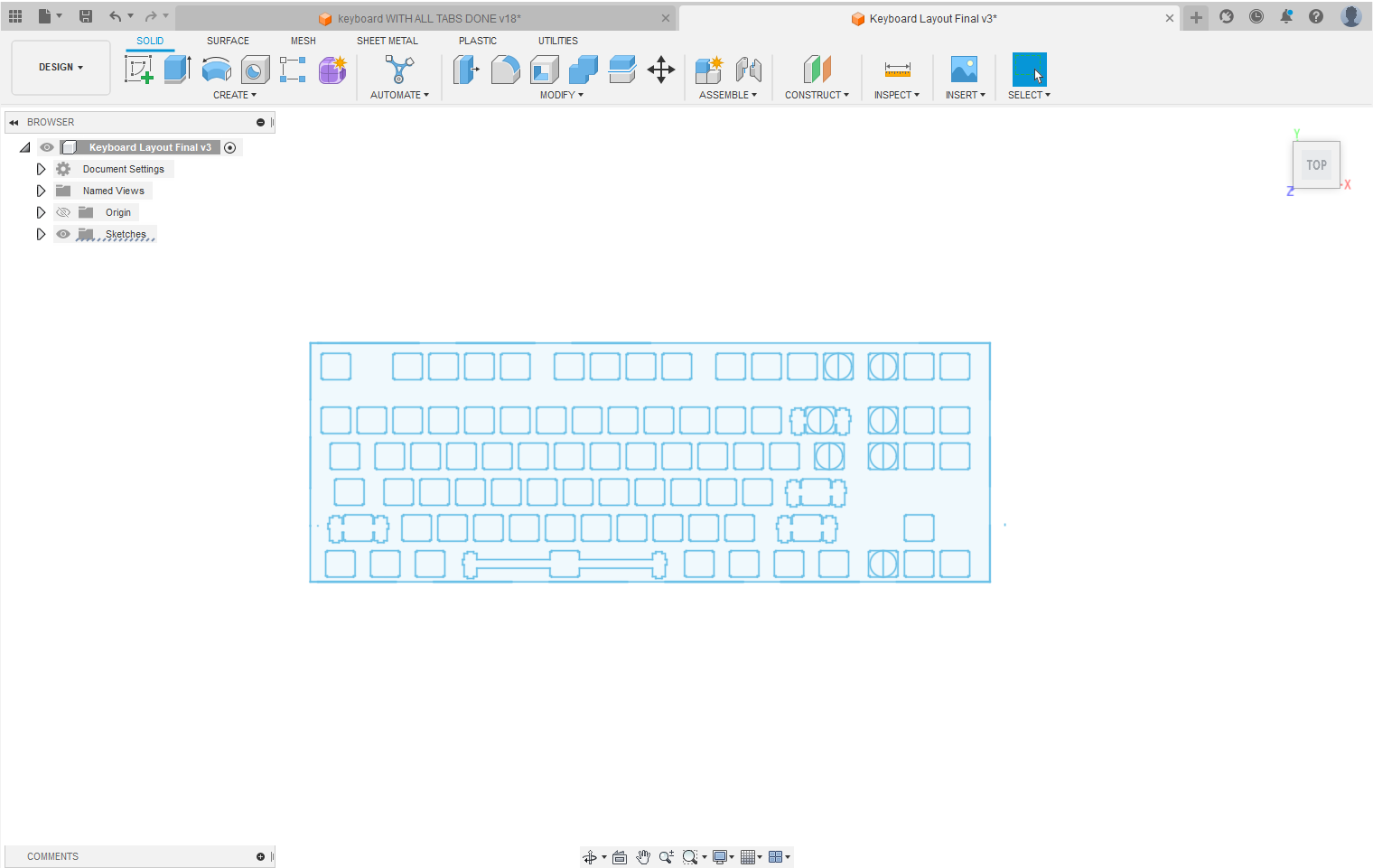Select the Create Form tool
Viewport: 1373px width, 868px height.
(332, 70)
